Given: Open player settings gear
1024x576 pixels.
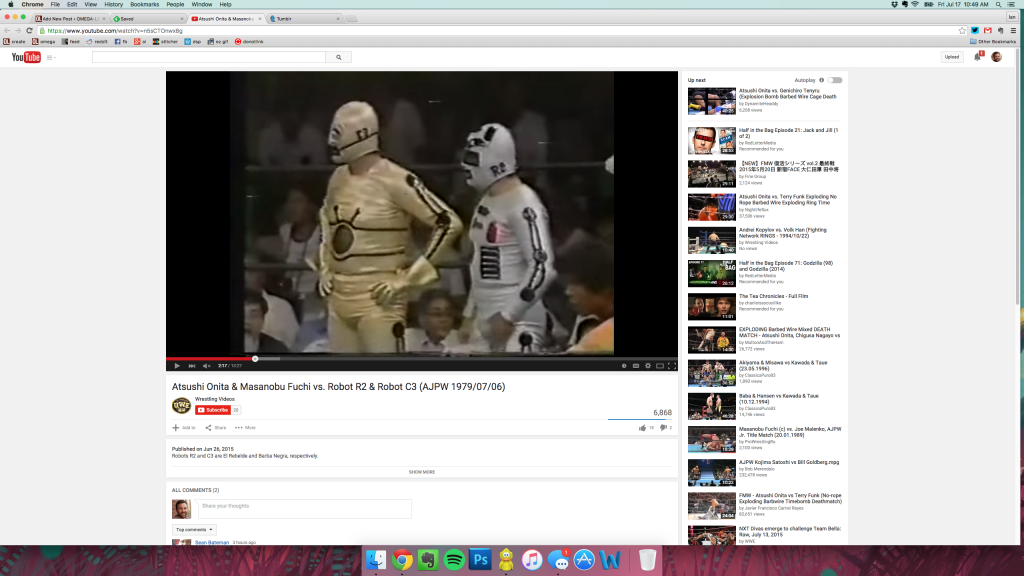Looking at the screenshot, I should click(x=648, y=366).
